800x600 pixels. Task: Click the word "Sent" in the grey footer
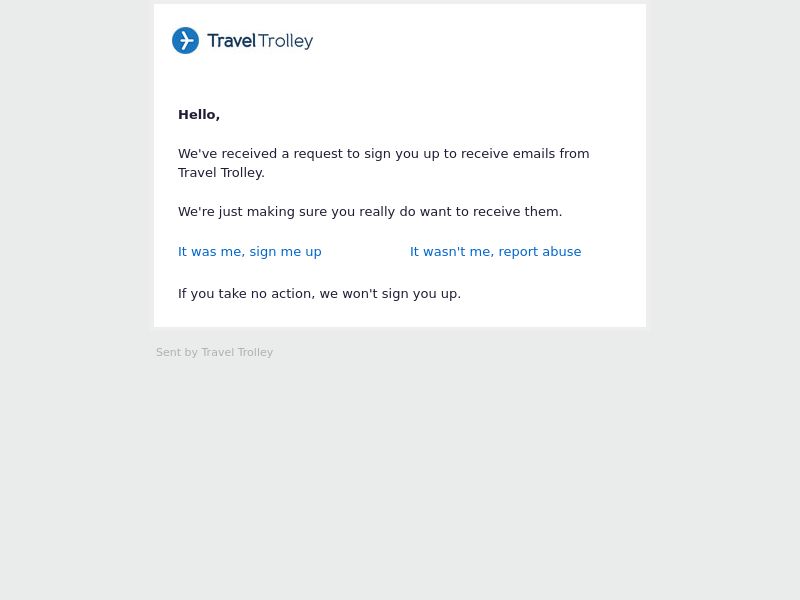(x=165, y=352)
